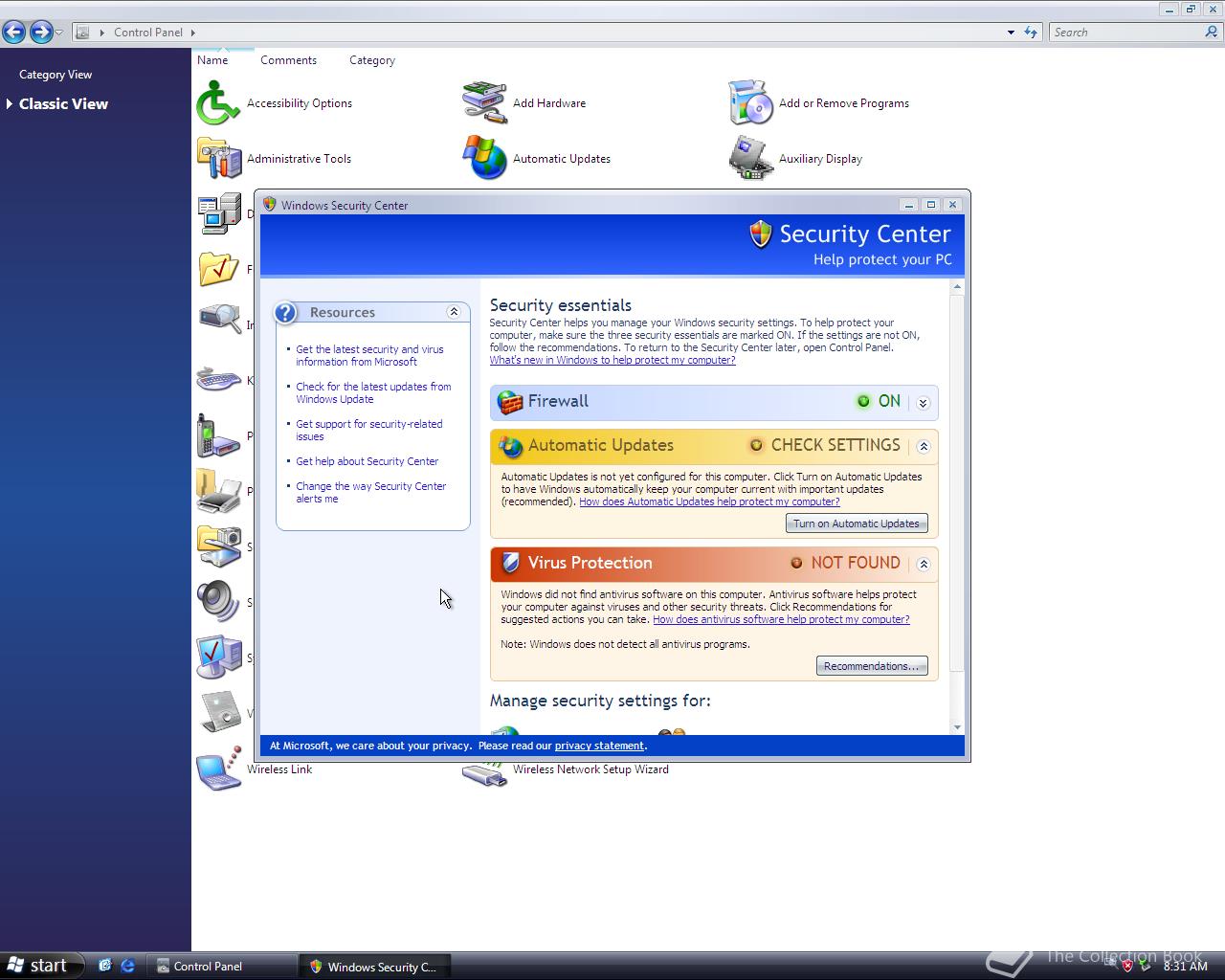Switch to Category View
This screenshot has height=980, width=1225.
56,75
